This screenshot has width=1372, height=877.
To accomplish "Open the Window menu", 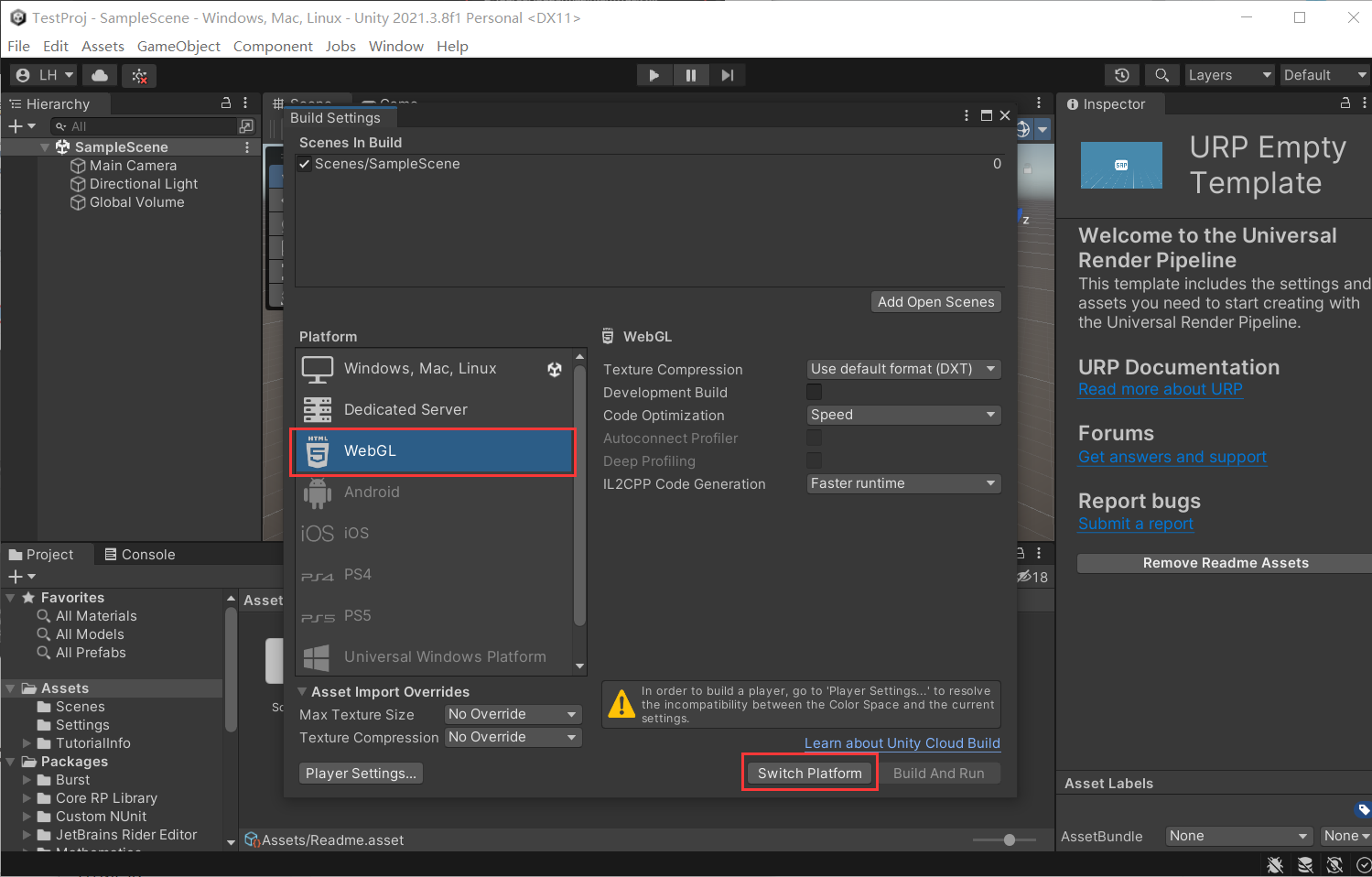I will (x=396, y=46).
